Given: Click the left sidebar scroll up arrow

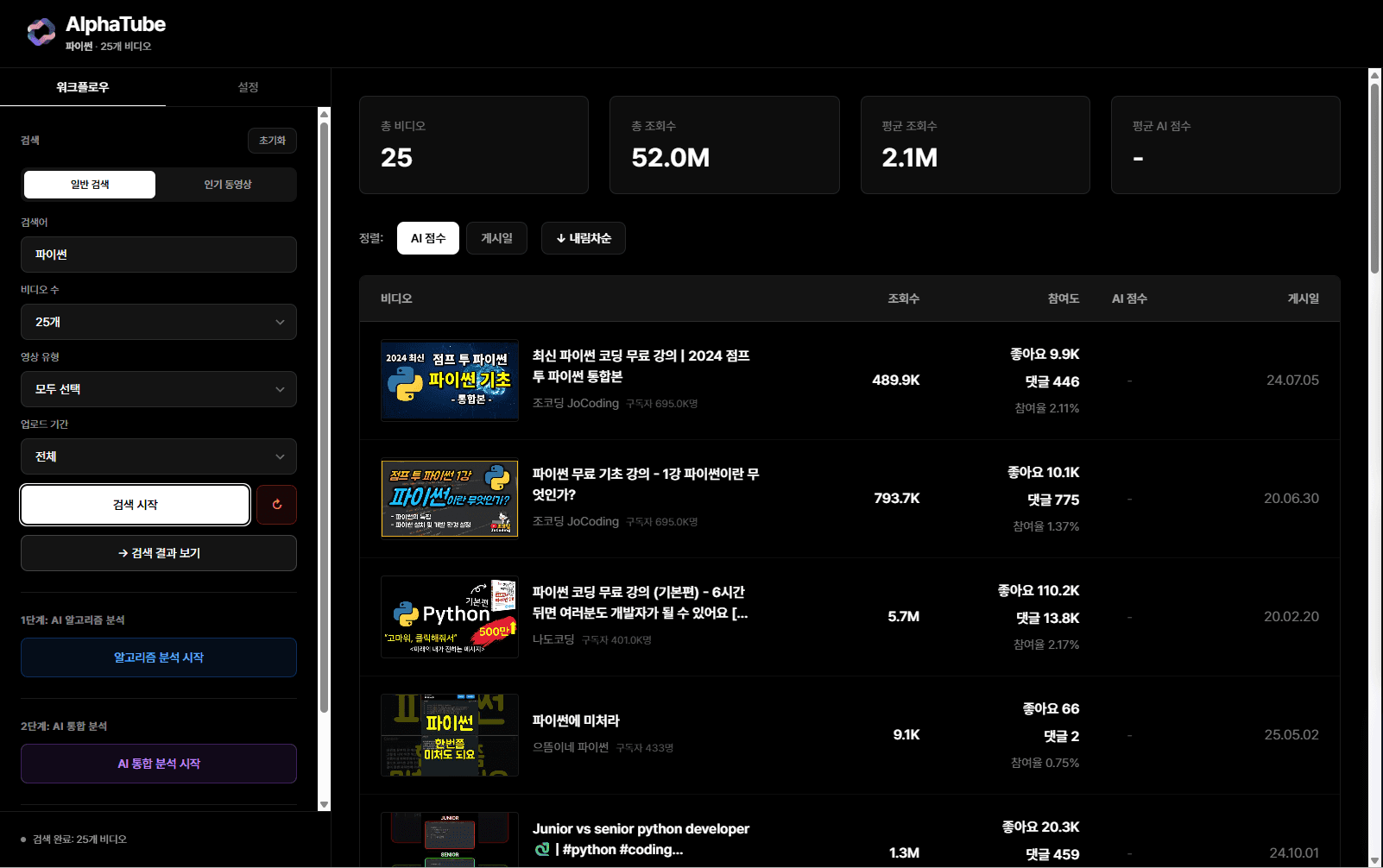Looking at the screenshot, I should (x=324, y=114).
